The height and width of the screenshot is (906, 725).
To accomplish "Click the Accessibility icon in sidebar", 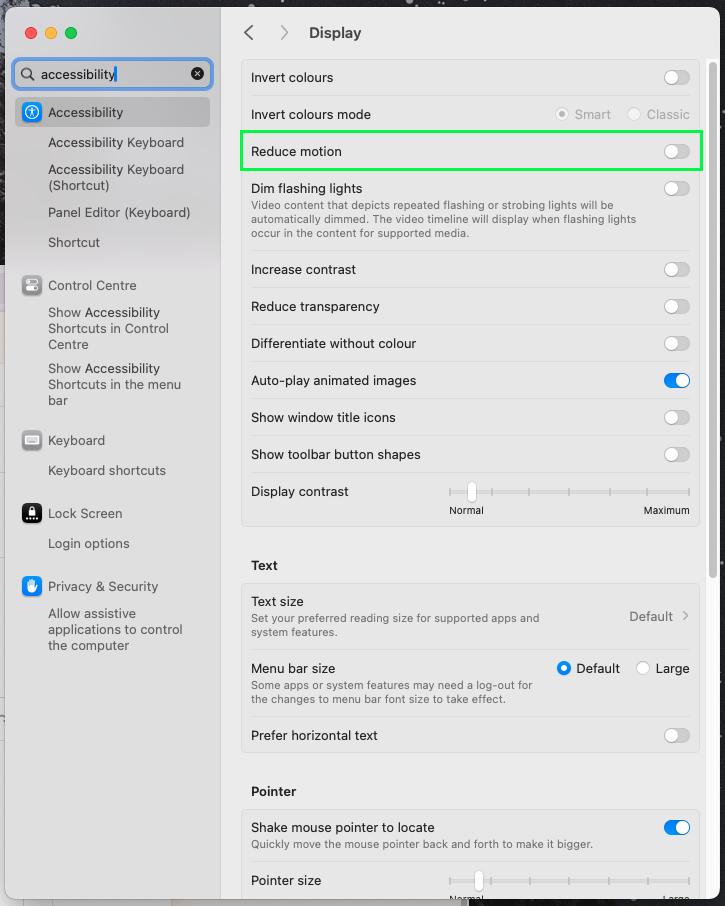I will point(32,112).
